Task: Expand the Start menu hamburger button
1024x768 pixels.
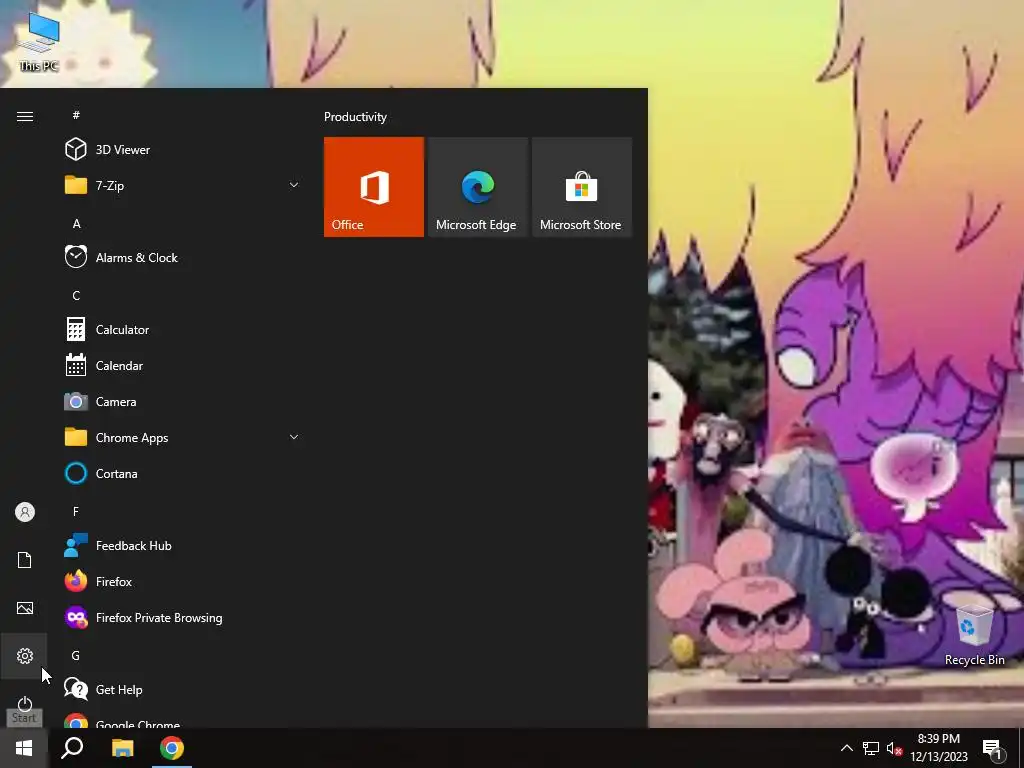Action: [x=25, y=116]
